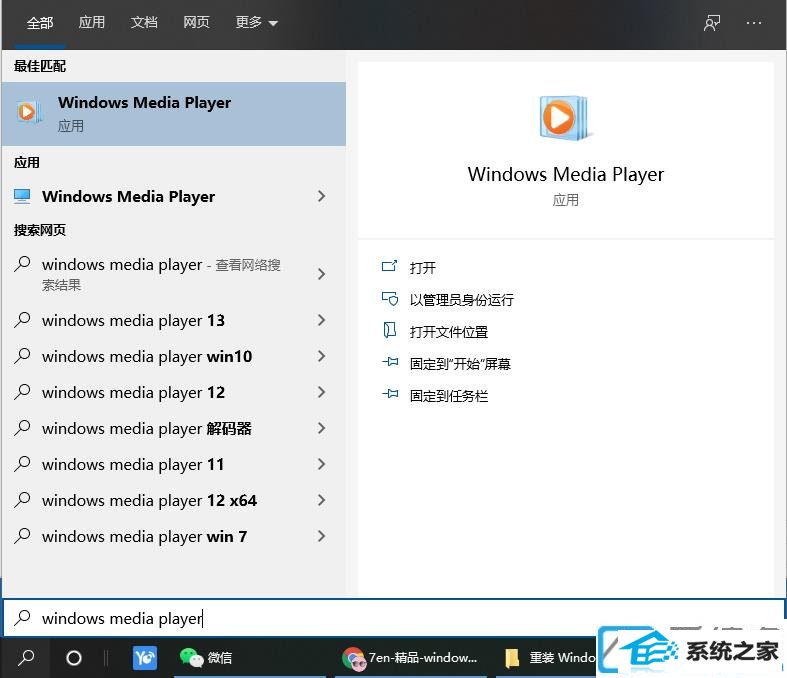Click search icon beside 'windows media player win 7'

[x=22, y=536]
